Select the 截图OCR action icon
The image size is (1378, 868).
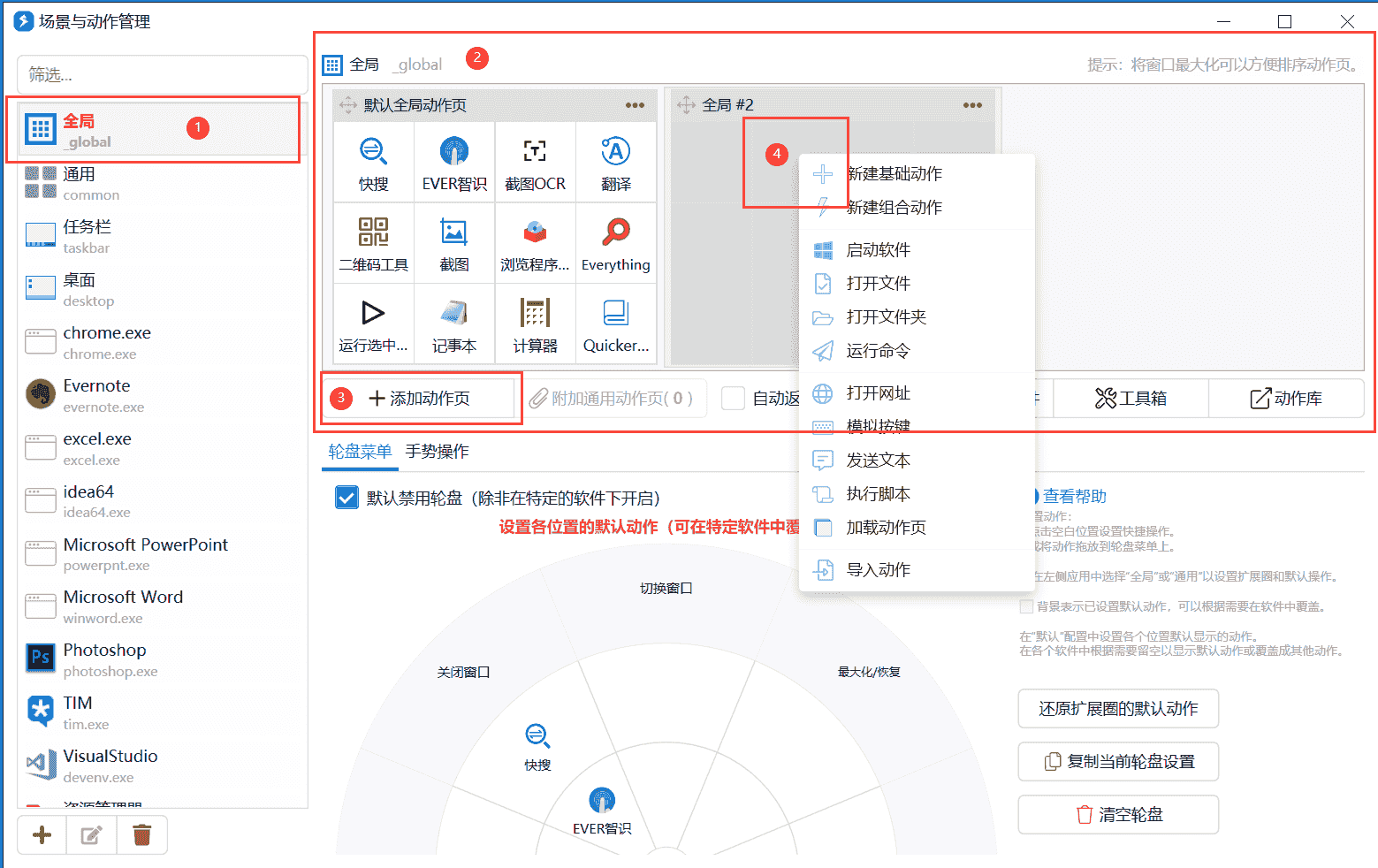tap(535, 163)
